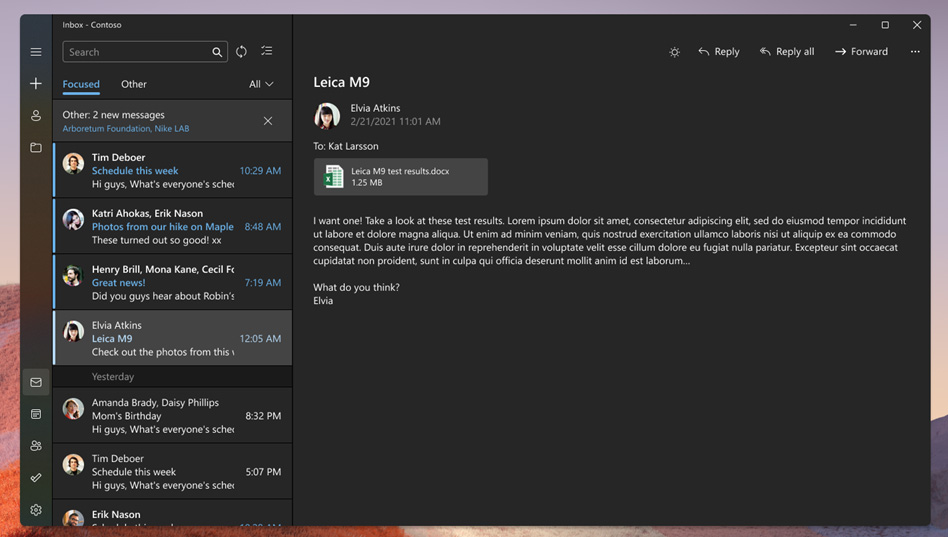Open Arboretum Foundation, Nike LAB link

click(x=126, y=128)
